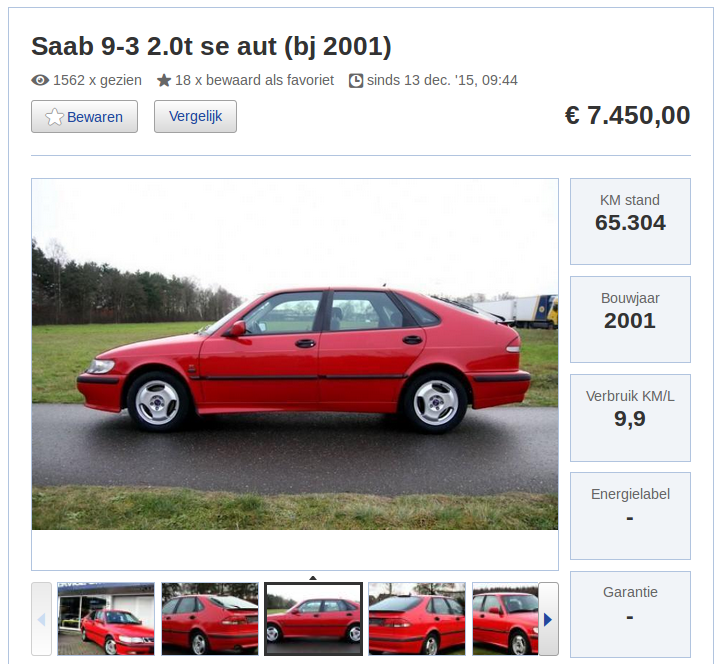720x664 pixels.
Task: Click the Bouwjaar 2001 tile
Action: tap(630, 320)
